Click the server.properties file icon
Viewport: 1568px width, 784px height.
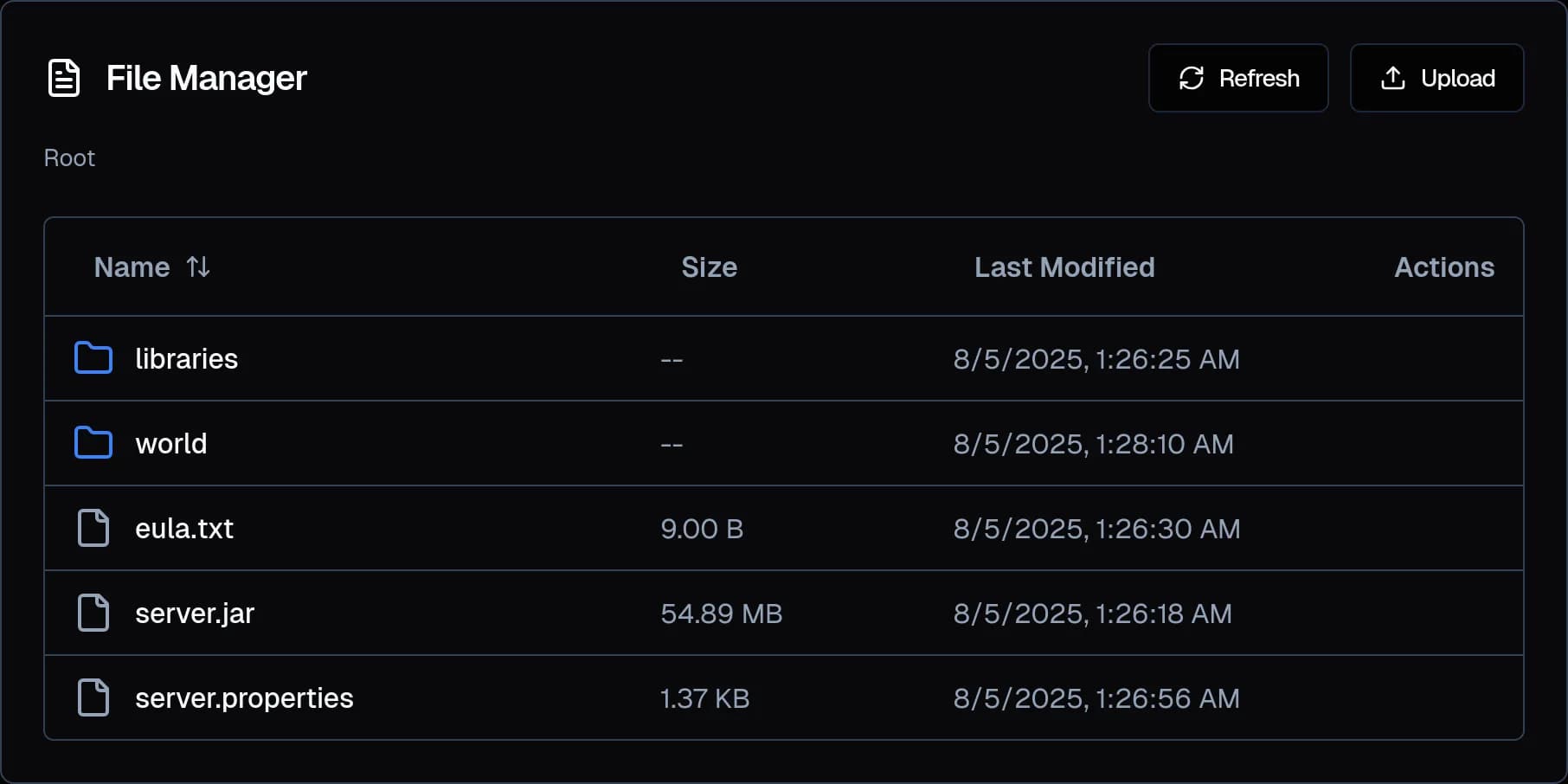tap(93, 697)
